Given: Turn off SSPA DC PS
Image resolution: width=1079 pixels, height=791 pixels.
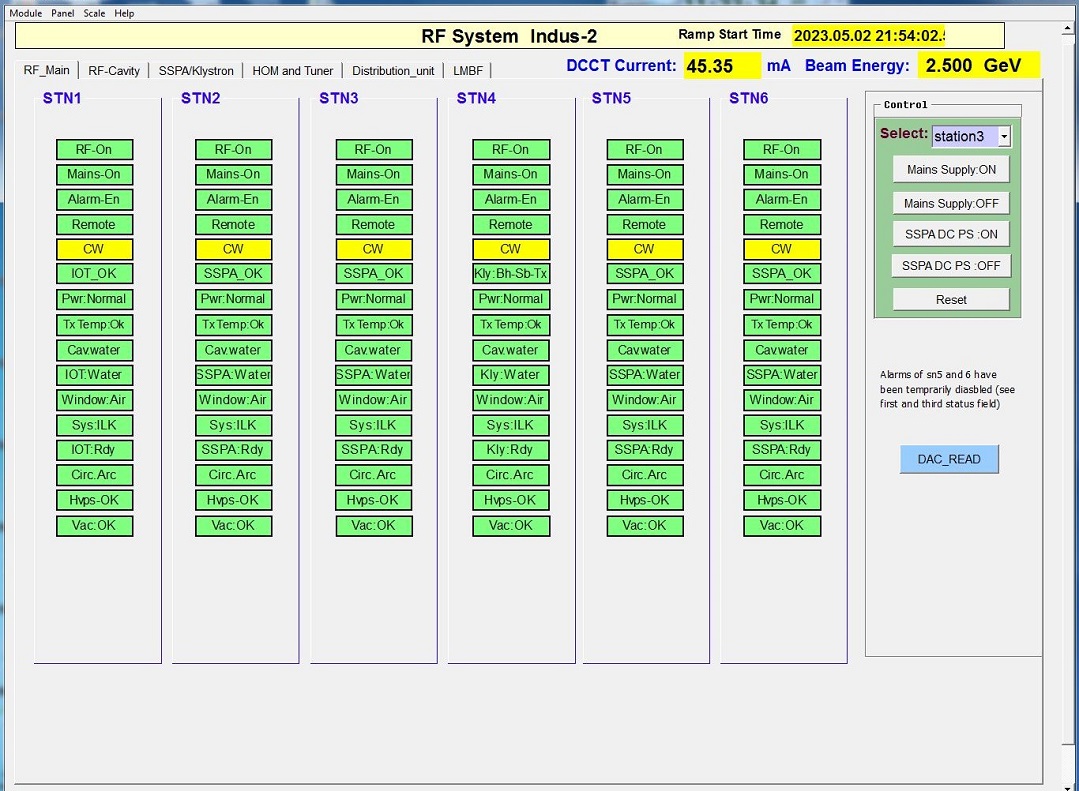Looking at the screenshot, I should click(951, 266).
